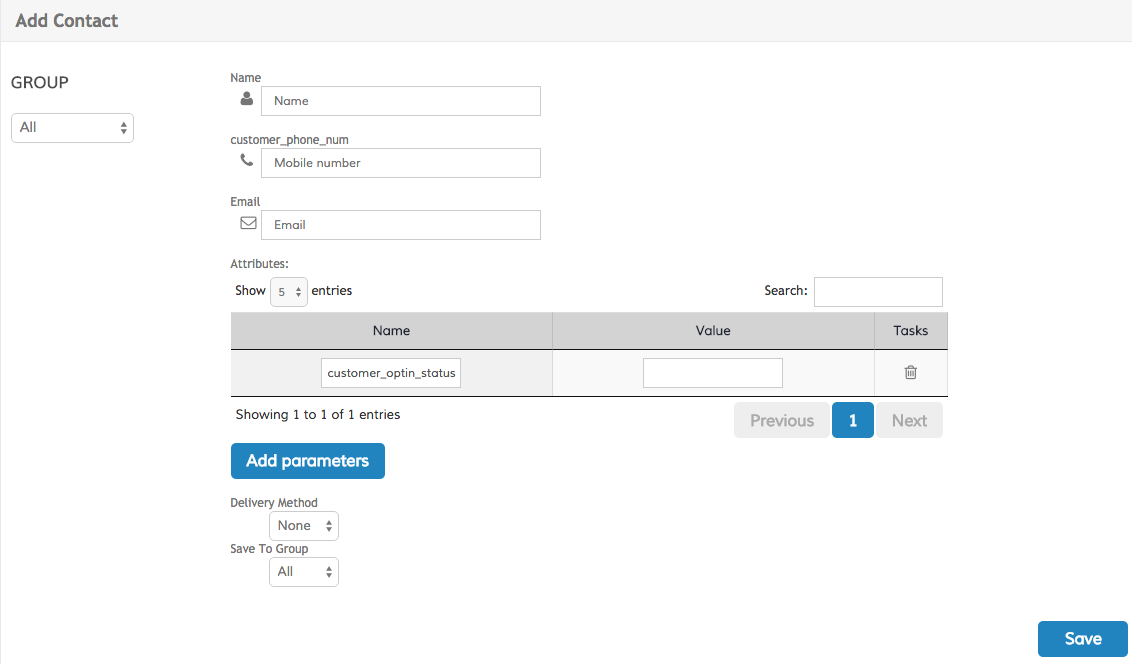Click the attributes Search box

coord(878,292)
